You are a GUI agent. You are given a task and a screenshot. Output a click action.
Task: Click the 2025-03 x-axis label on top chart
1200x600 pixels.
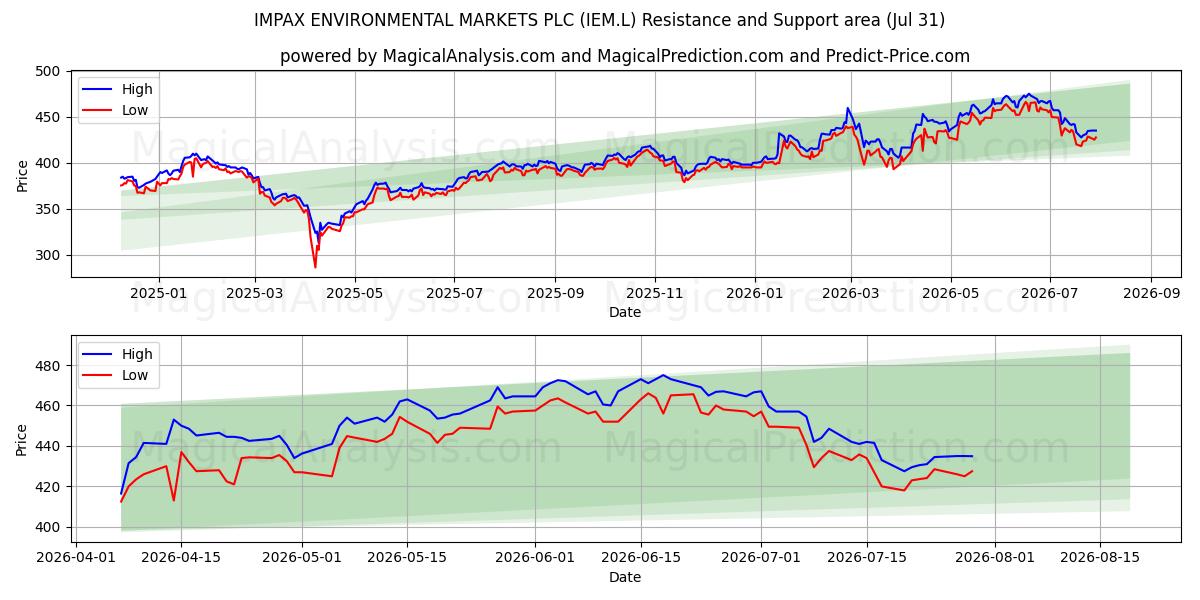(255, 294)
